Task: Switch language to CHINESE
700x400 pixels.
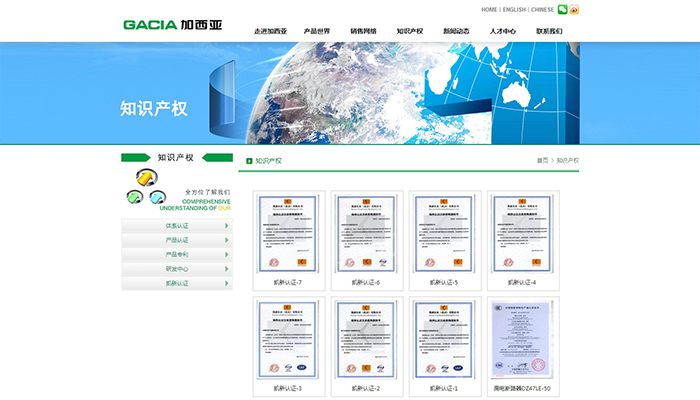Action: (x=542, y=9)
